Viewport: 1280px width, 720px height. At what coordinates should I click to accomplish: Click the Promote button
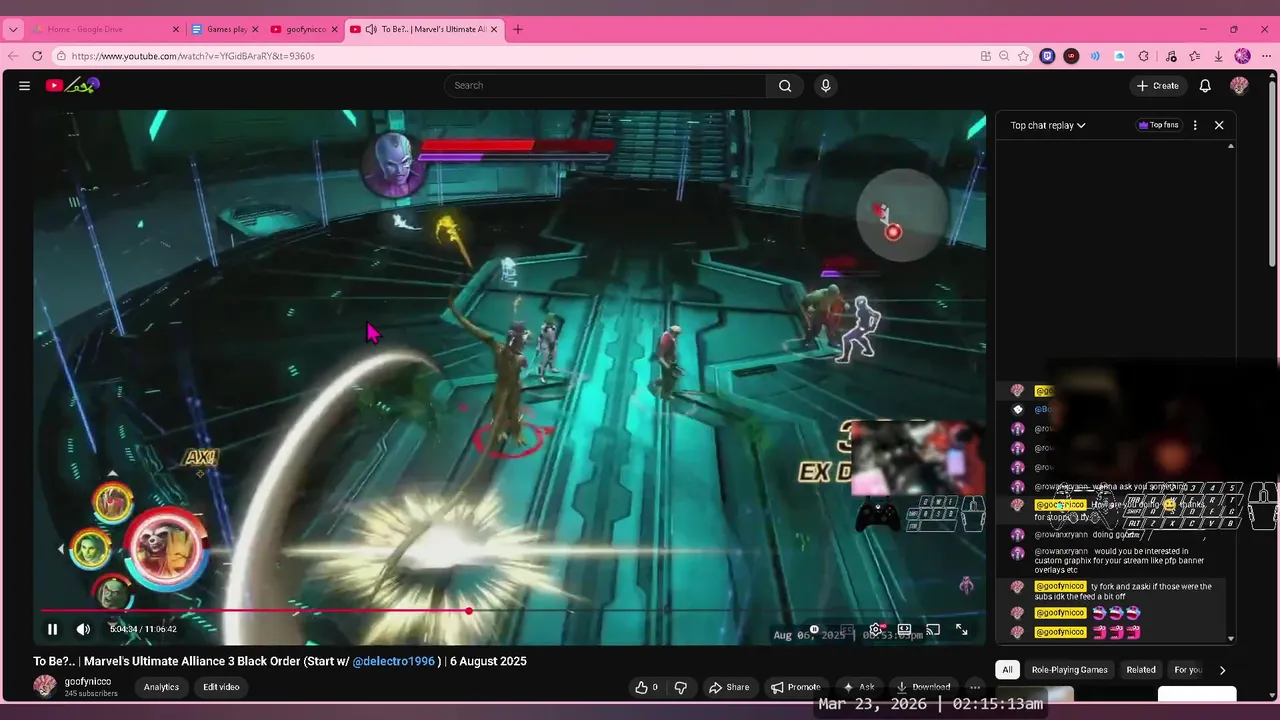(x=796, y=687)
